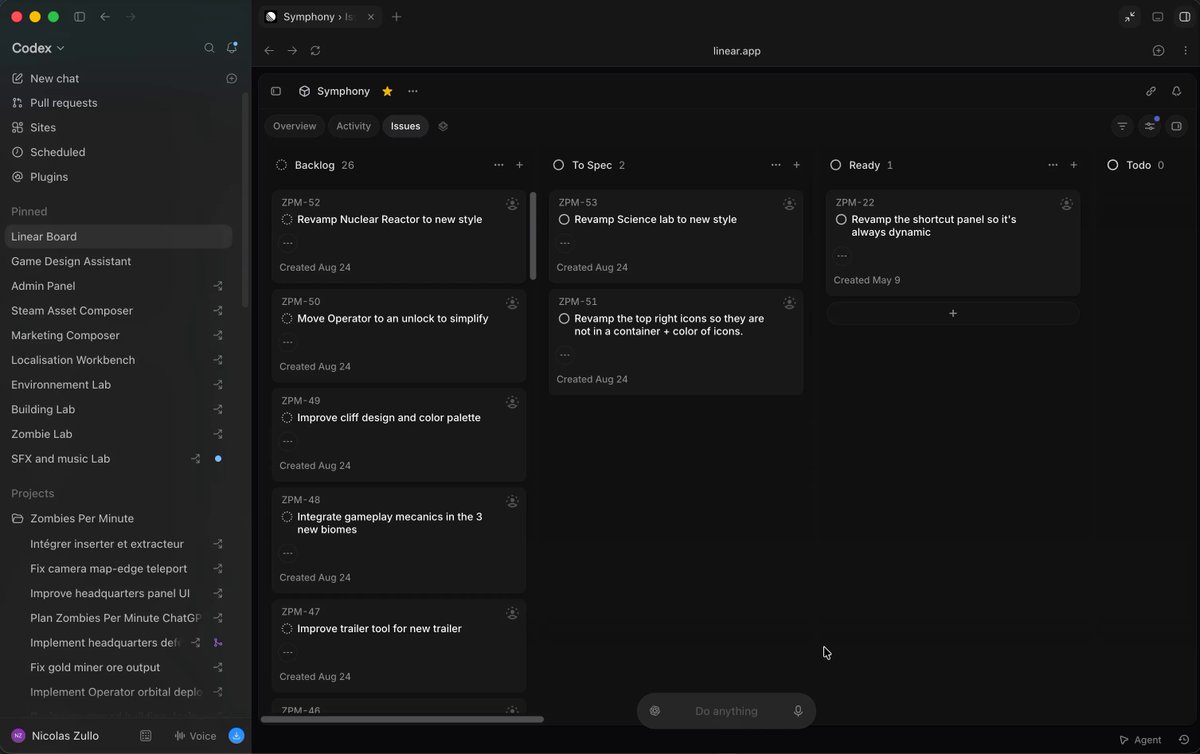Open the Codex workspace dropdown
The width and height of the screenshot is (1200, 754).
(x=38, y=48)
